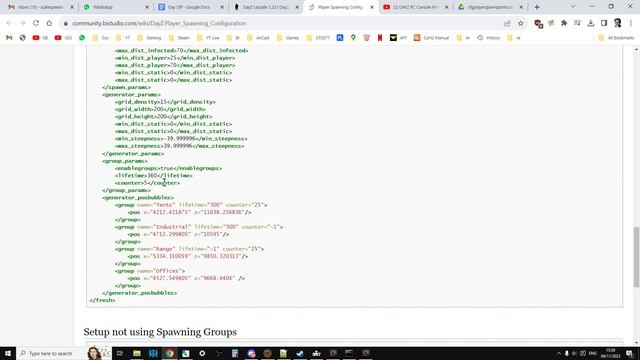640x360 pixels.
Task: Open the Google Maps bookmark
Action: pos(353,38)
